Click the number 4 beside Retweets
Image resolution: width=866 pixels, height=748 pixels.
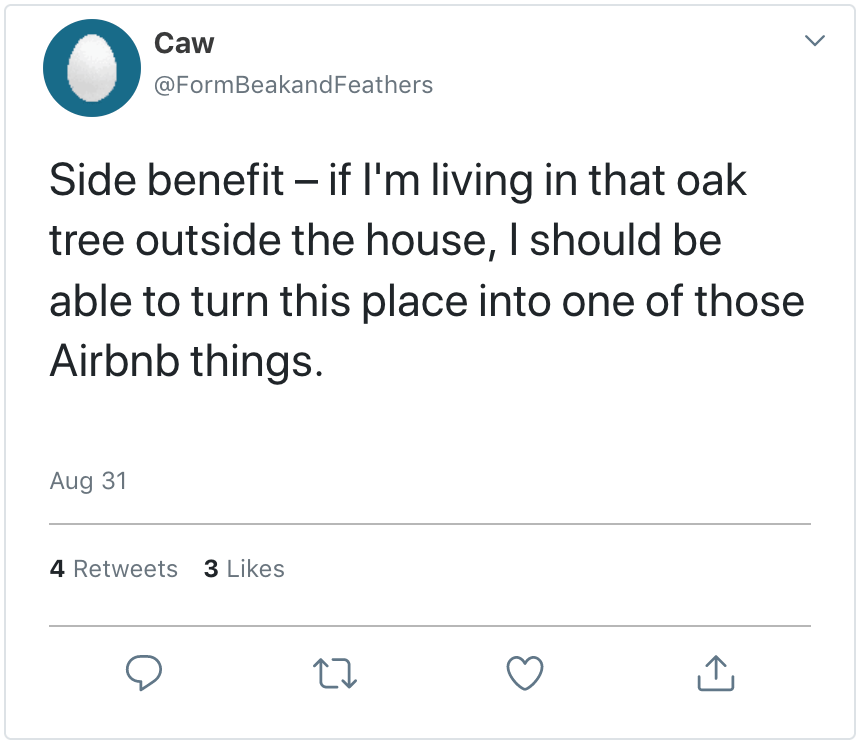[x=57, y=569]
